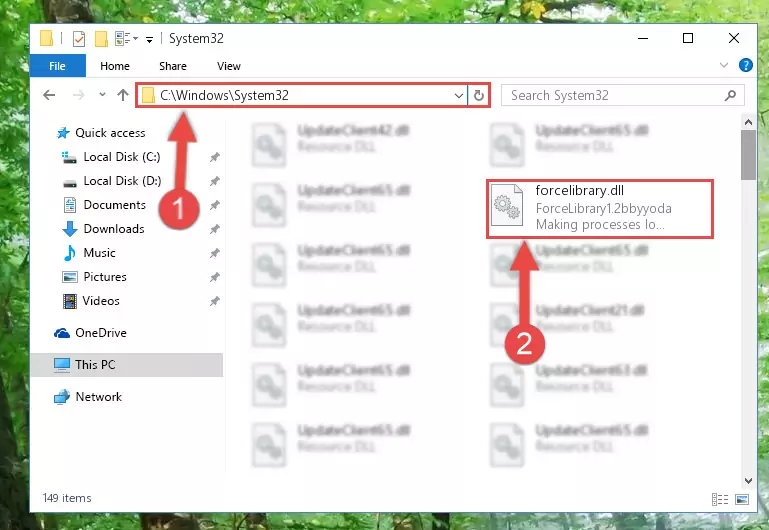Open the recent locations dropdown
The height and width of the screenshot is (530, 769).
[102, 94]
